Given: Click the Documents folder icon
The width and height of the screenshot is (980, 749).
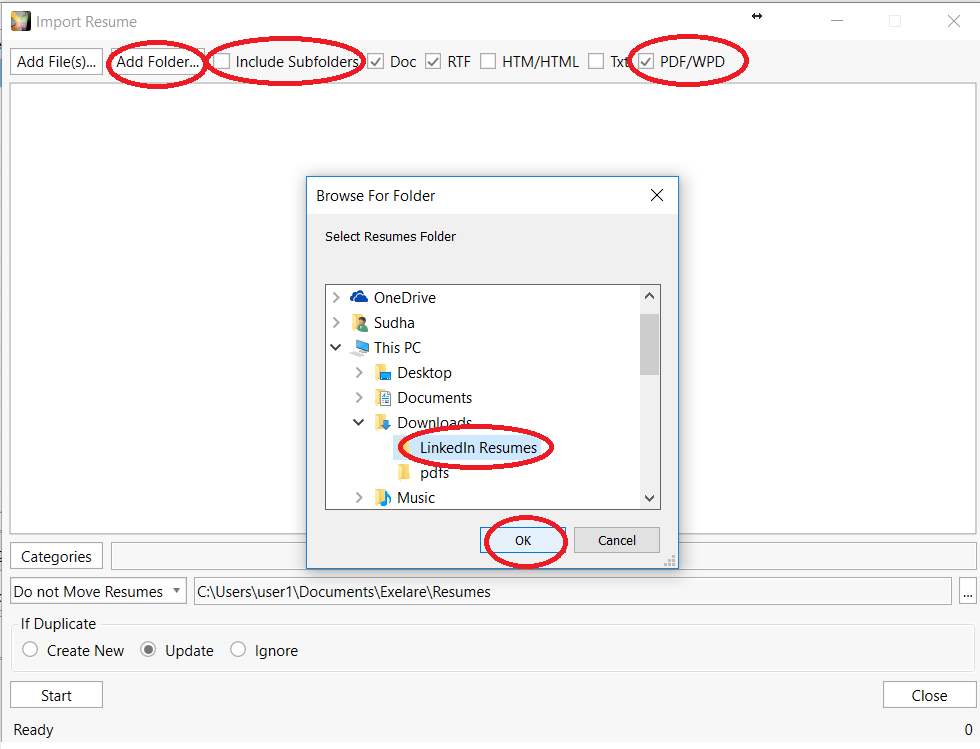Looking at the screenshot, I should click(382, 398).
